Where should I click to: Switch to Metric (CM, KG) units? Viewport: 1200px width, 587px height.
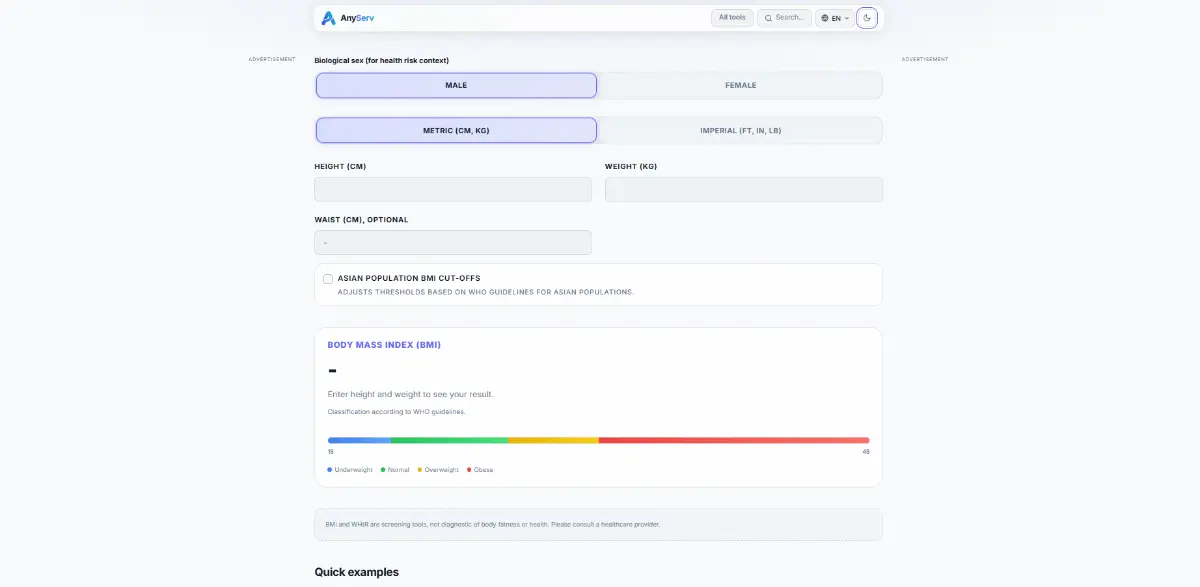point(456,131)
